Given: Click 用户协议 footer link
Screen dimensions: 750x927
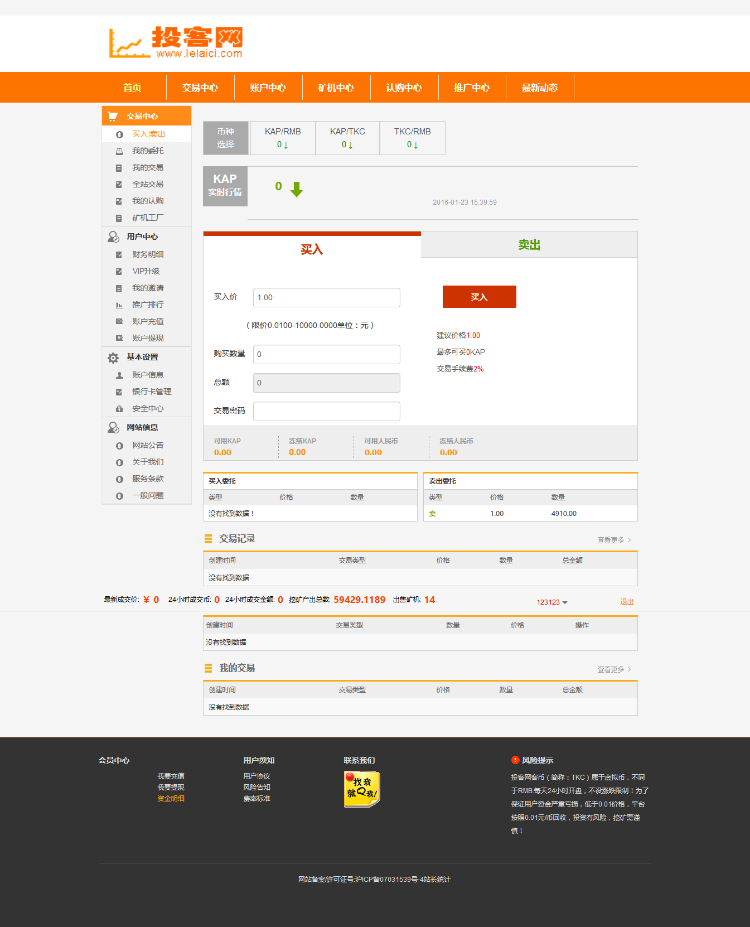Looking at the screenshot, I should click(x=257, y=776).
